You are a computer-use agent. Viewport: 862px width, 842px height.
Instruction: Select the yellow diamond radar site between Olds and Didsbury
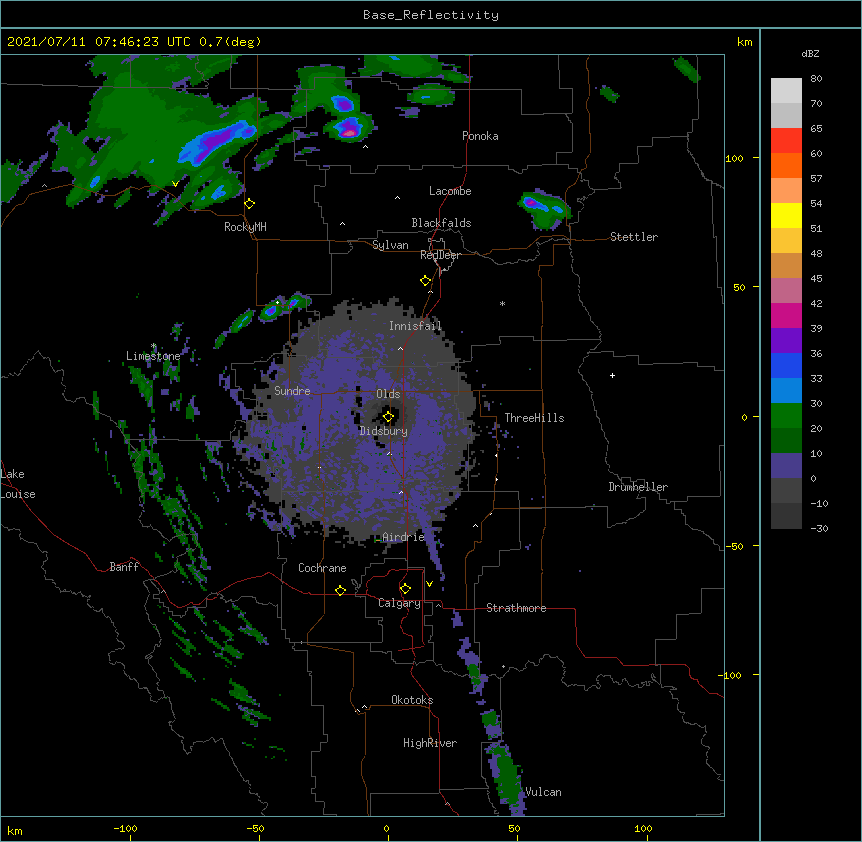pos(389,416)
